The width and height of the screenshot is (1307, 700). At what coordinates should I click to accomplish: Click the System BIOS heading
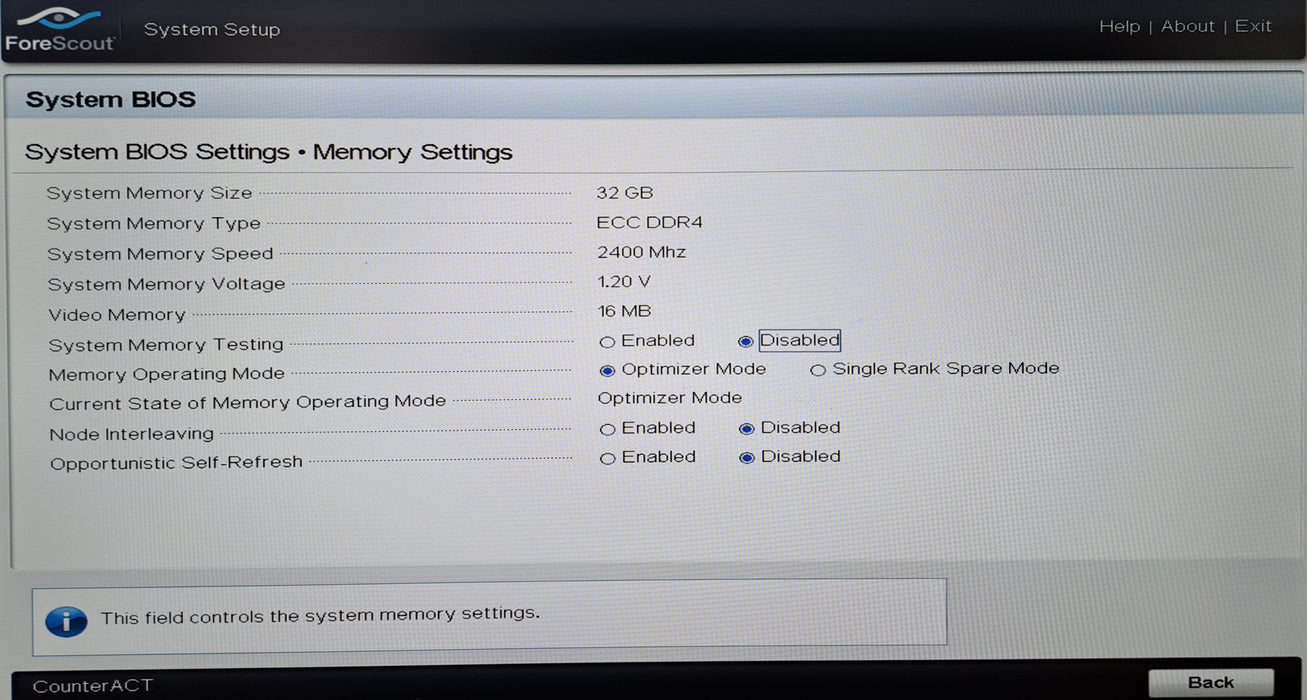111,100
